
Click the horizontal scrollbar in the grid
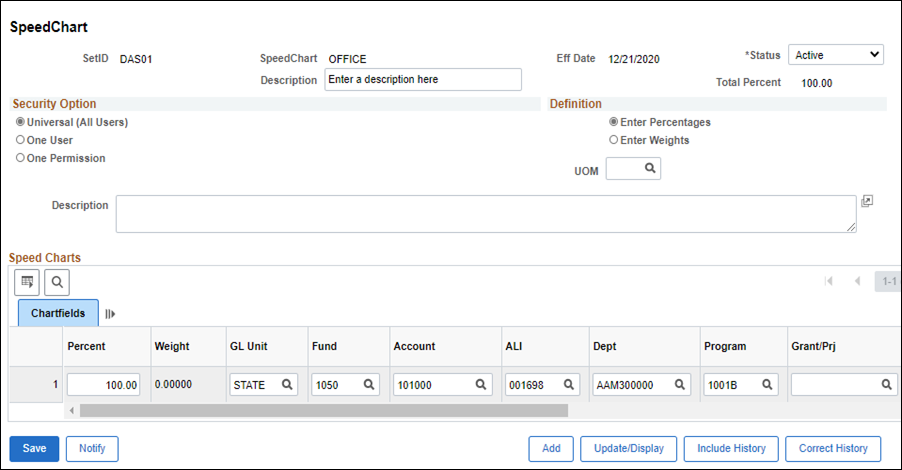coord(324,410)
